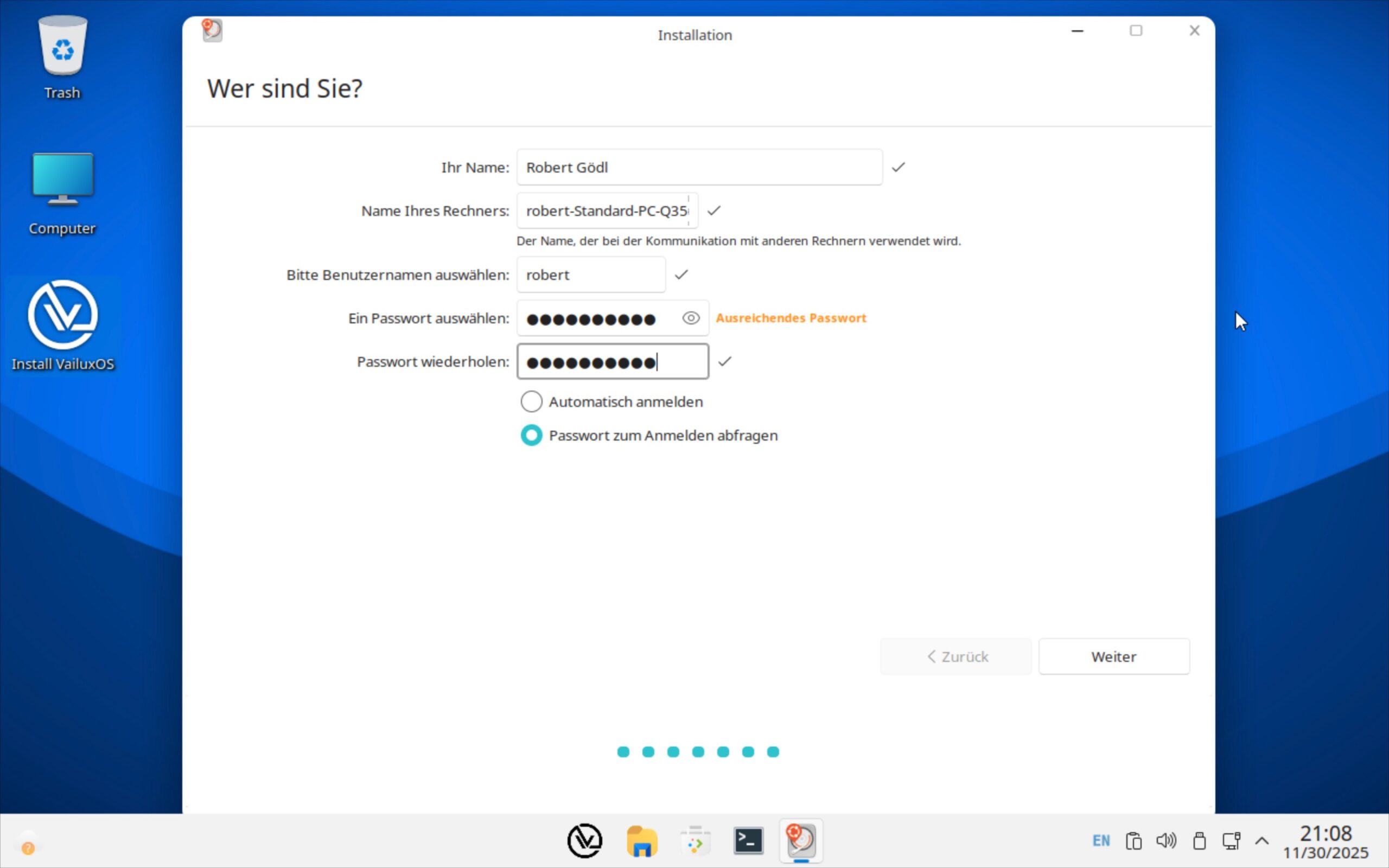This screenshot has width=1389, height=868.
Task: Select Automatisch anmelden option
Action: point(532,402)
